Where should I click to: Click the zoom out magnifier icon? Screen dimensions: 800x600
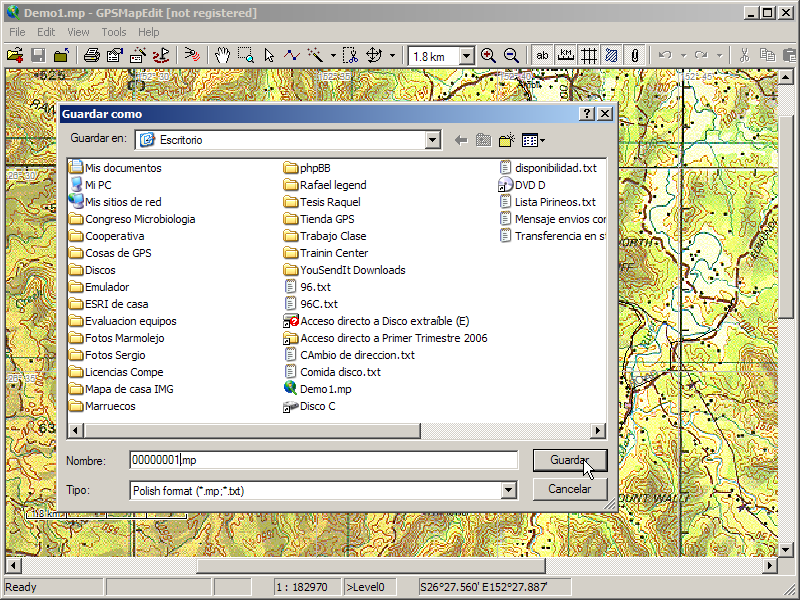point(511,56)
